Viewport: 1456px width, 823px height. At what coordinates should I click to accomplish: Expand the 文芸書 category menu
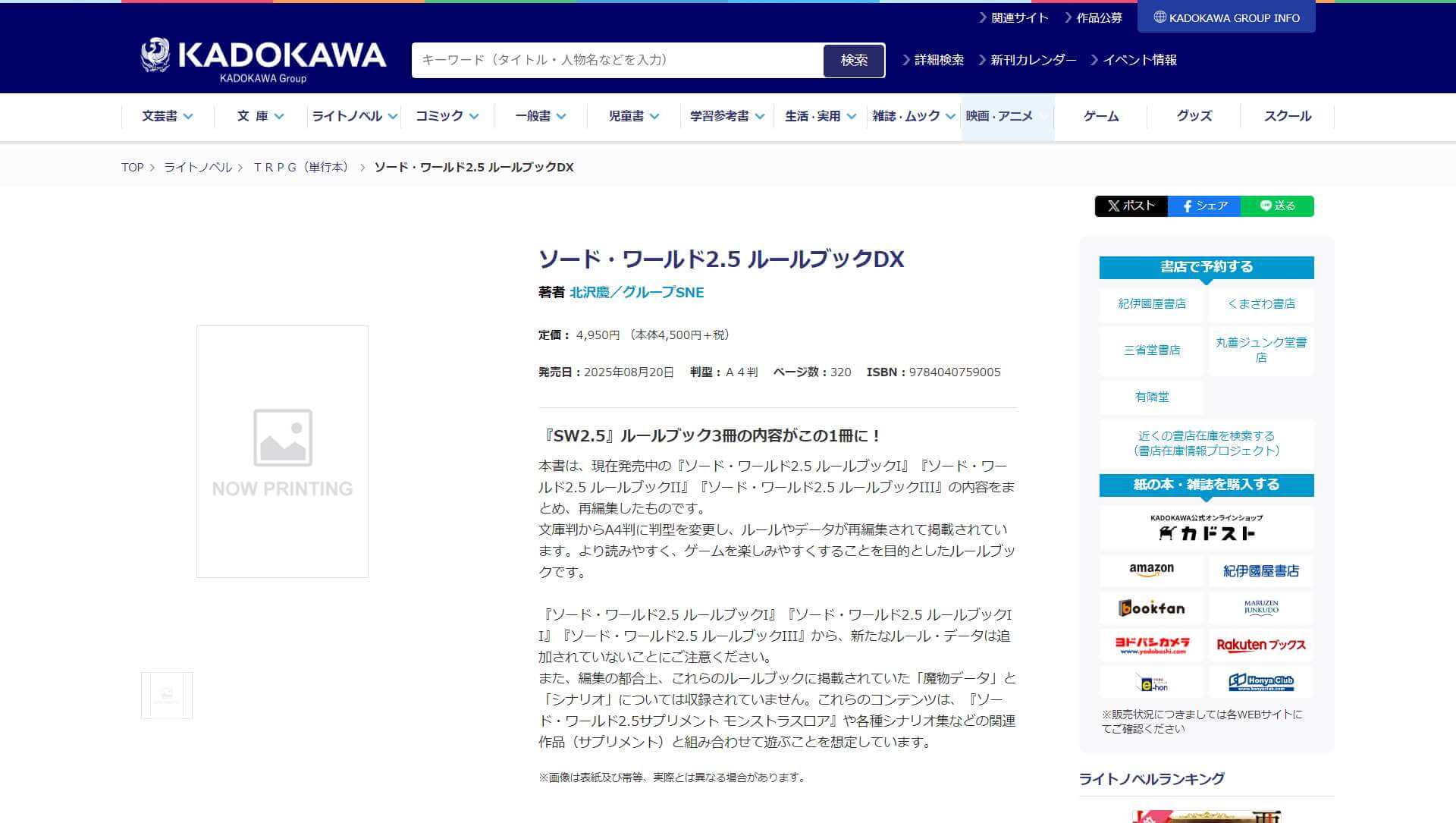click(168, 116)
